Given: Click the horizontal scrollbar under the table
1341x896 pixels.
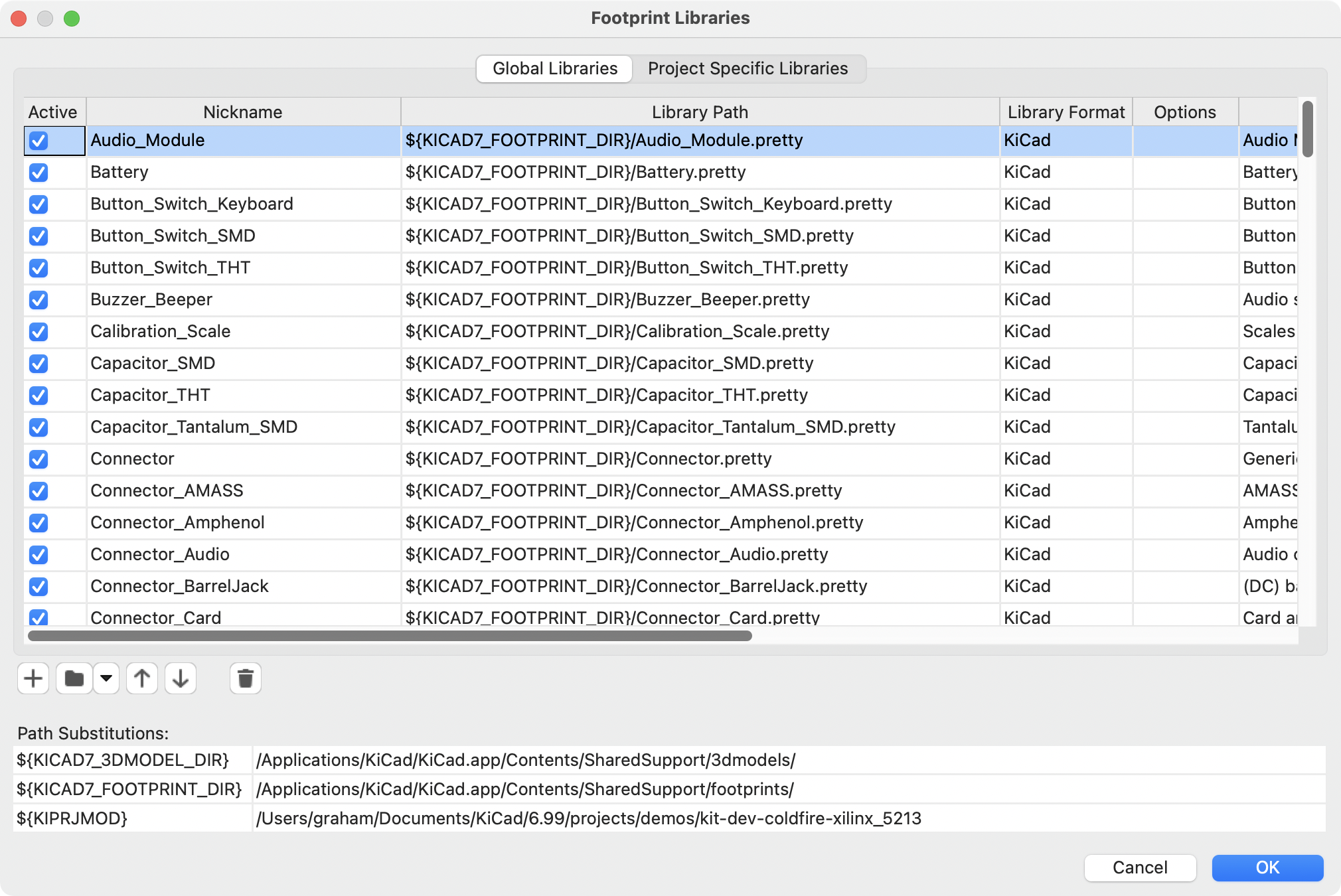Looking at the screenshot, I should click(390, 636).
